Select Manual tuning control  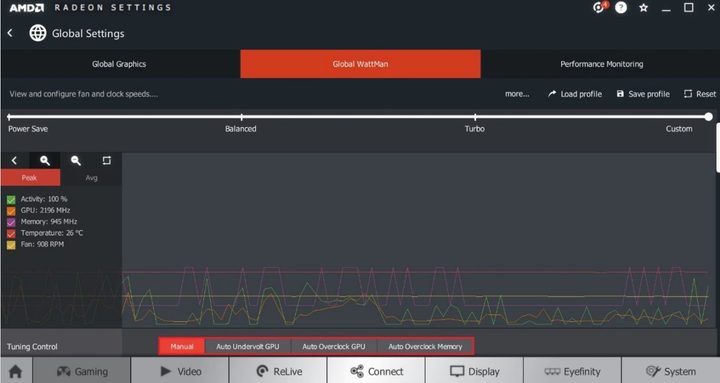[x=182, y=346]
